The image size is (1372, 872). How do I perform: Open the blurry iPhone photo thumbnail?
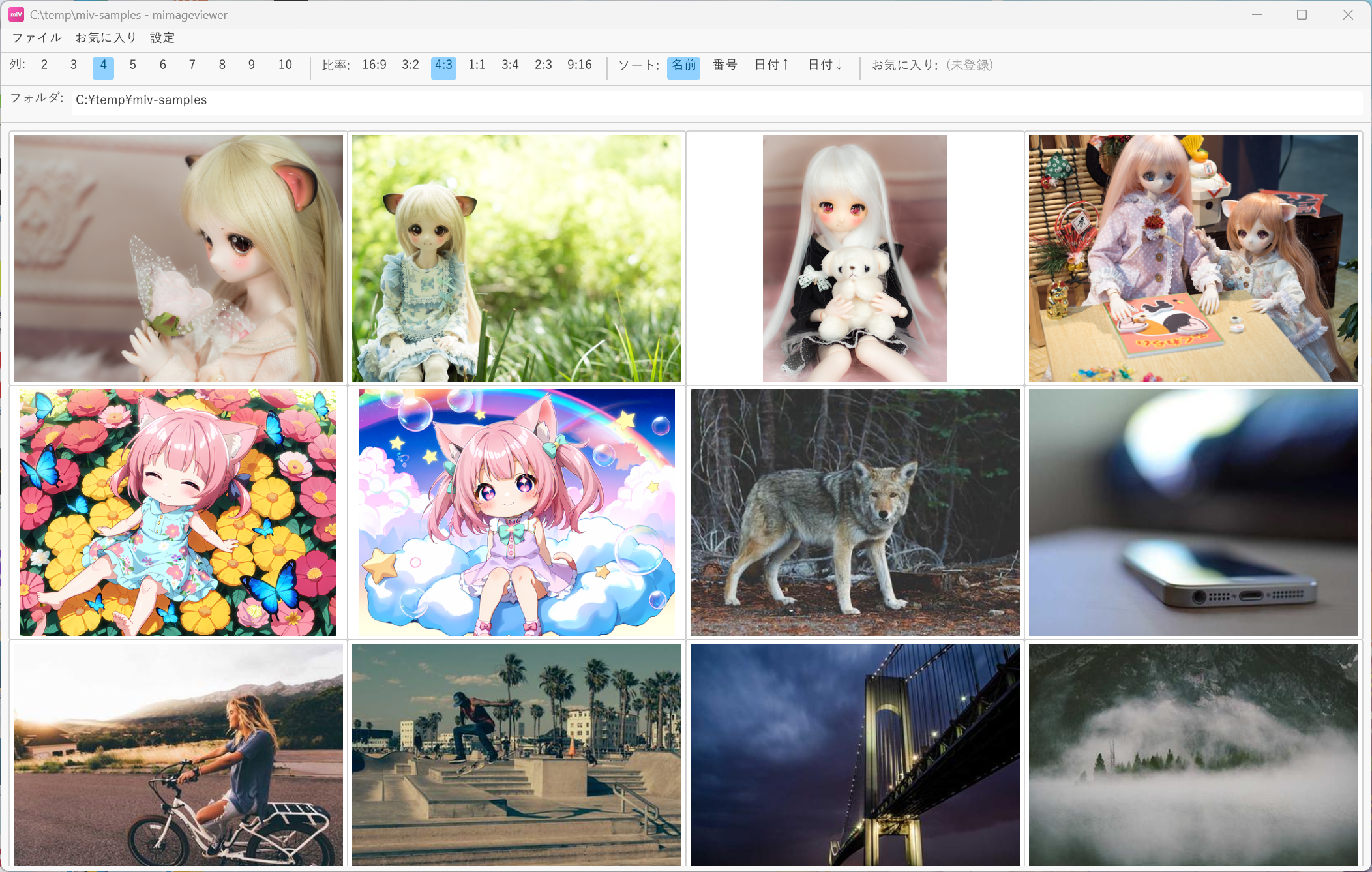coord(1193,513)
